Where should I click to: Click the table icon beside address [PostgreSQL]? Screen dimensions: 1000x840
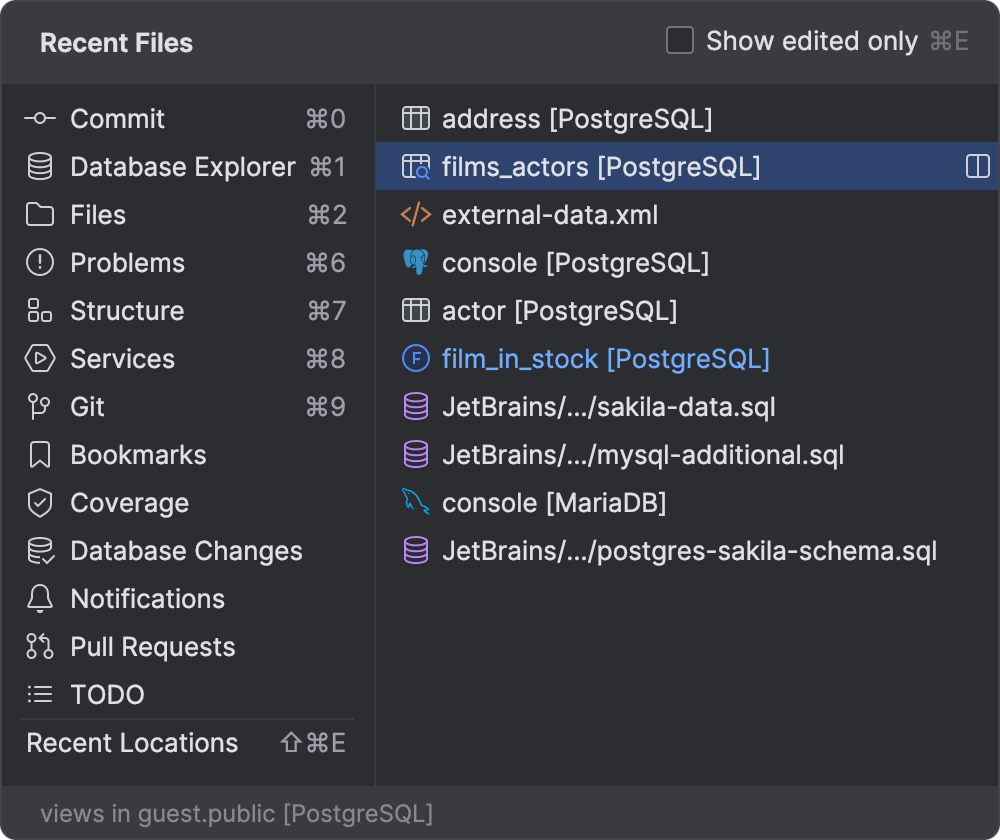[x=416, y=119]
